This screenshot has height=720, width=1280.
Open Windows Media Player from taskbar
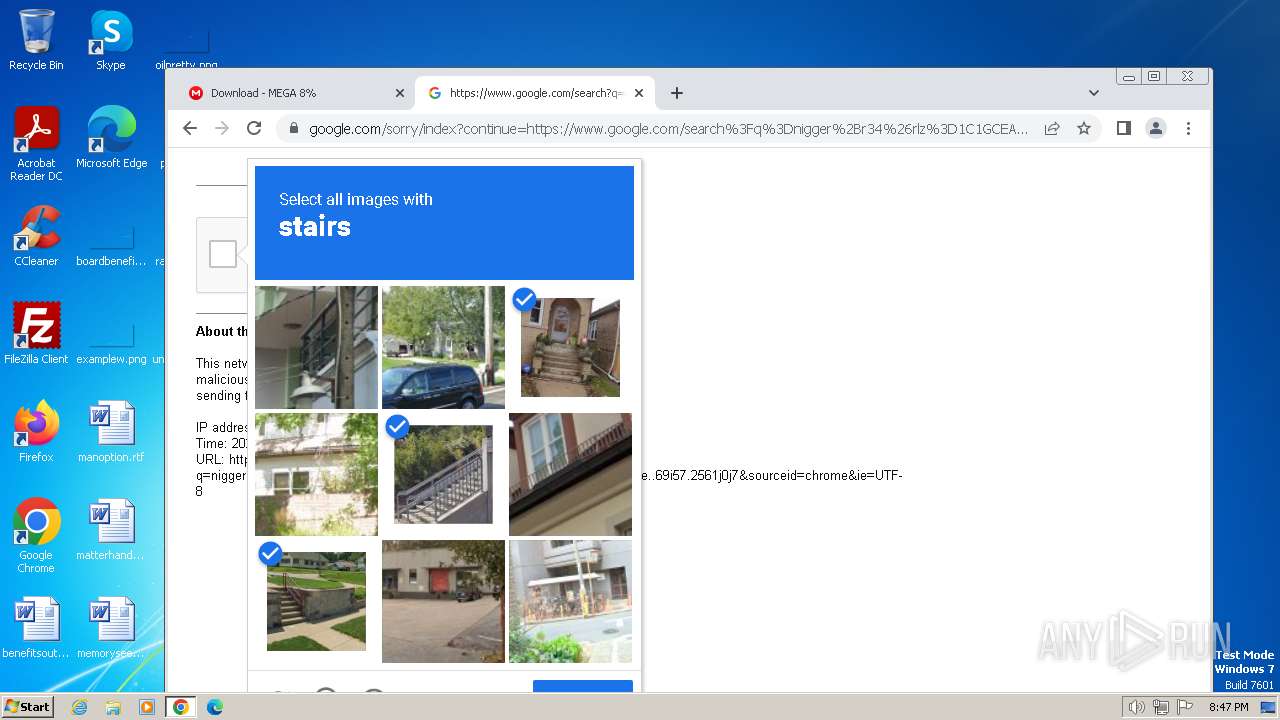[147, 707]
